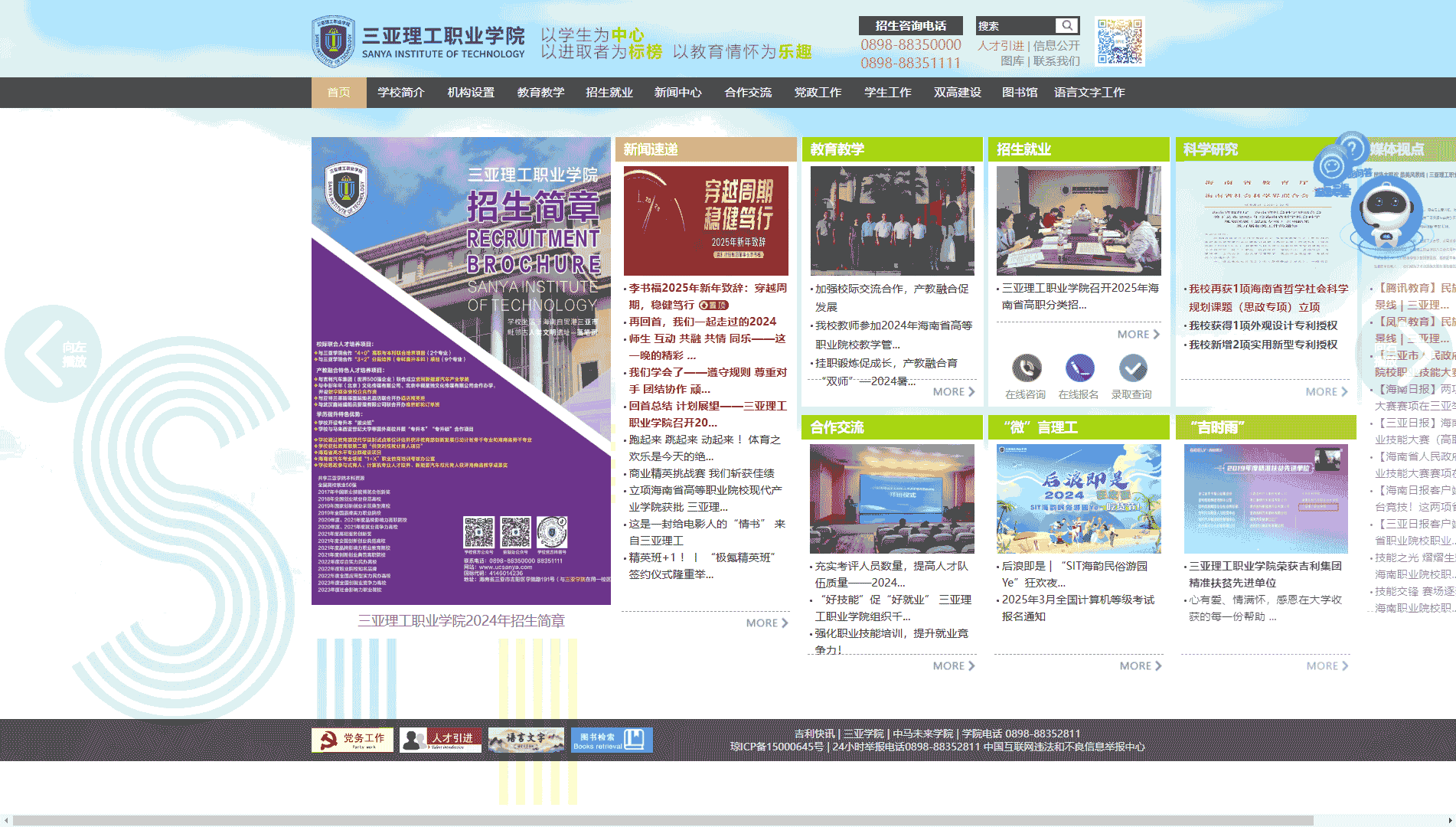Click the 中马未来学院 footer link
Viewport: 1456px width, 827px height.
pos(923,734)
